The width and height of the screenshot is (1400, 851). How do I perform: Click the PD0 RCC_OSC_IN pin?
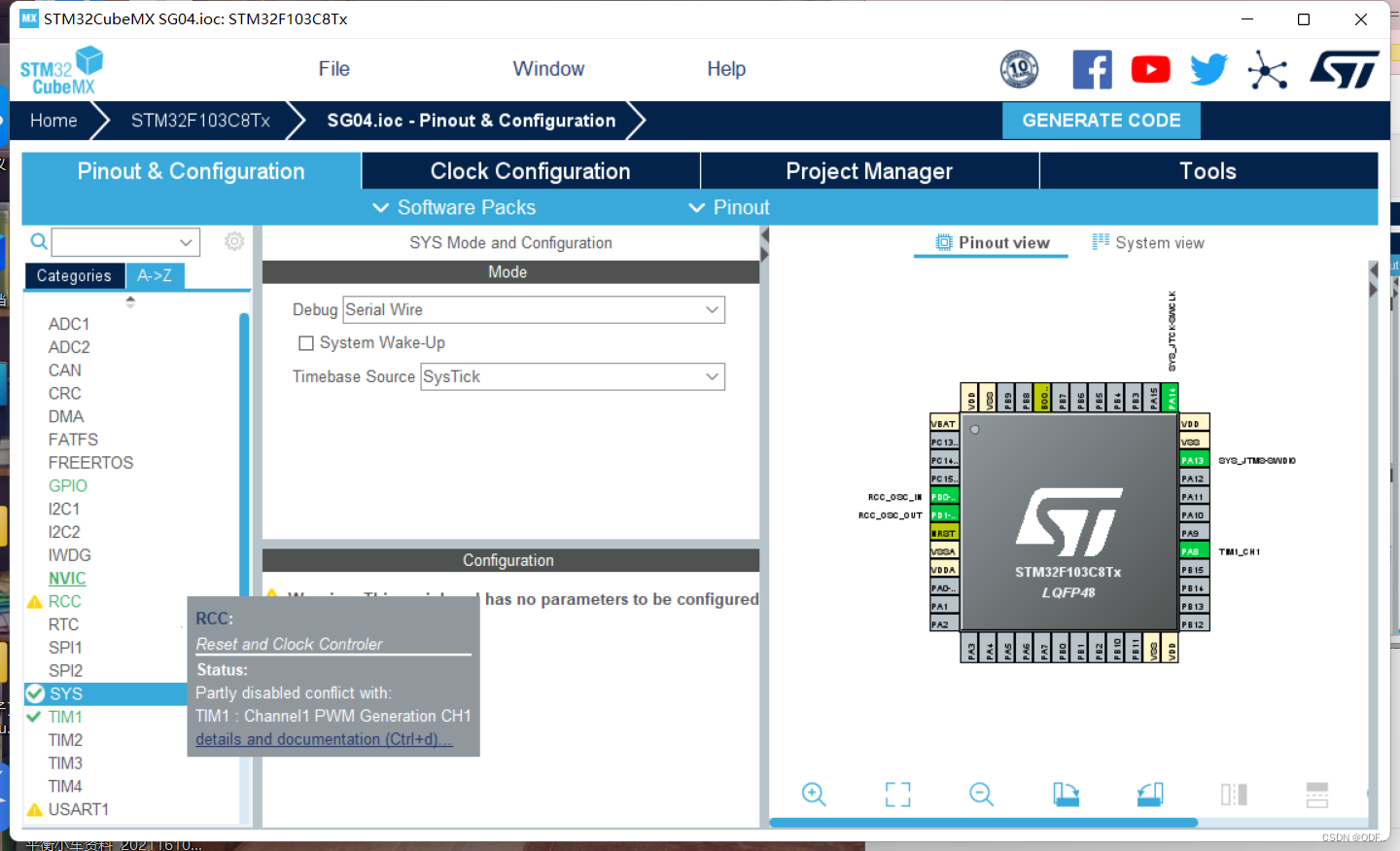(944, 497)
